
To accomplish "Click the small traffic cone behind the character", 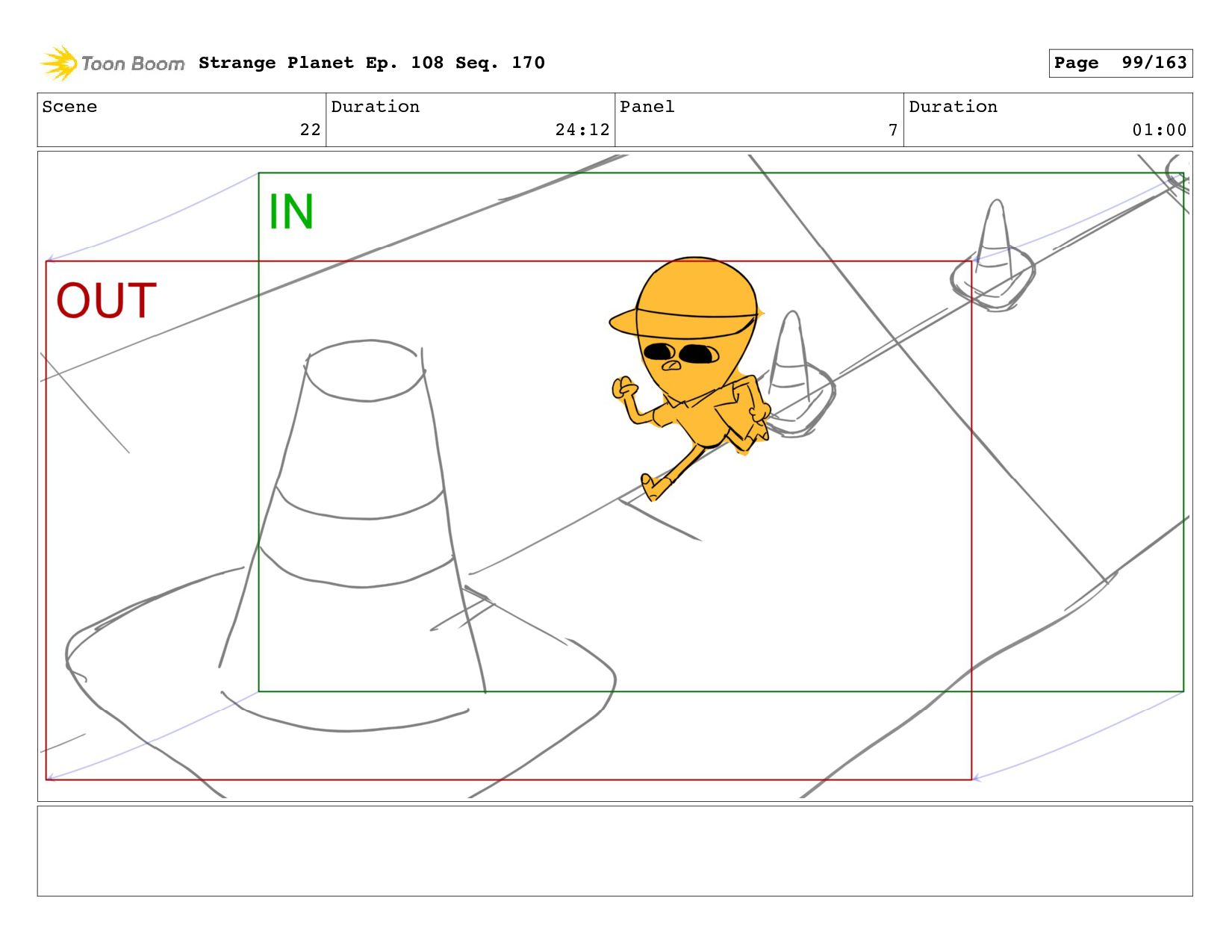I will pyautogui.click(x=797, y=376).
